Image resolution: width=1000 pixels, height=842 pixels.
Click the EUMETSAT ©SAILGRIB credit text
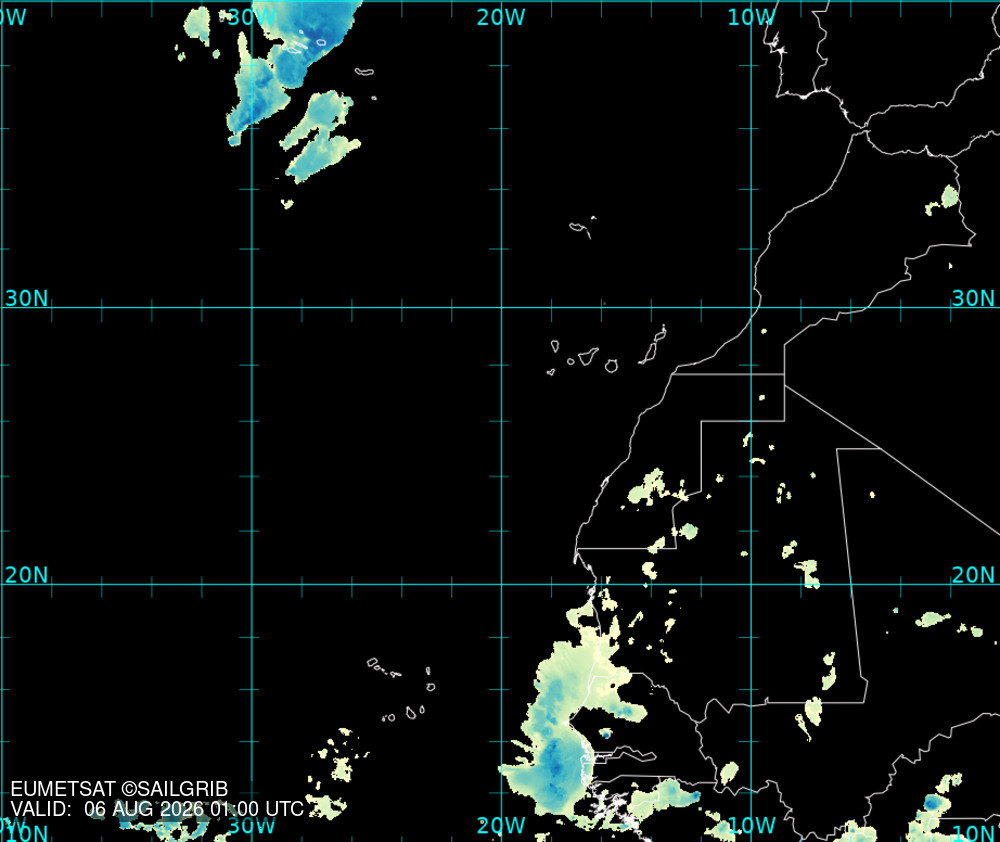pos(119,789)
